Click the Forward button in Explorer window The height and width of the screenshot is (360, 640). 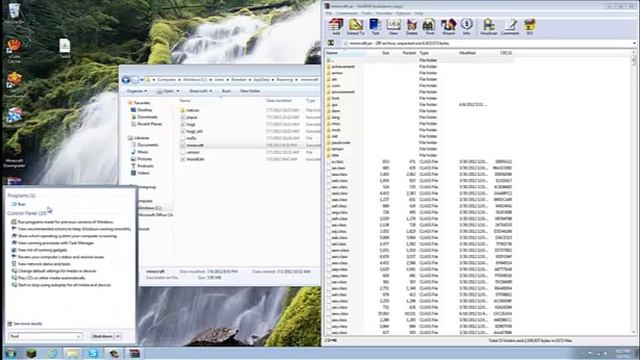click(135, 80)
